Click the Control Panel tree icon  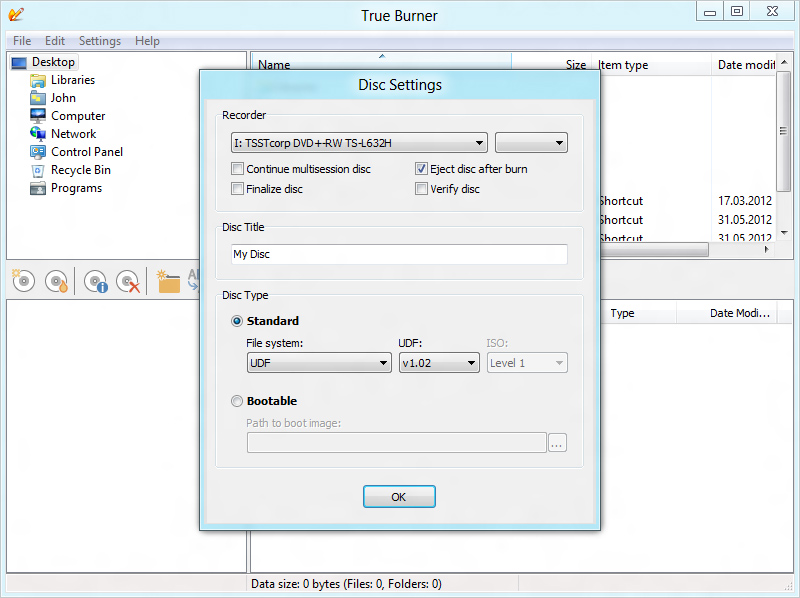pyautogui.click(x=38, y=152)
